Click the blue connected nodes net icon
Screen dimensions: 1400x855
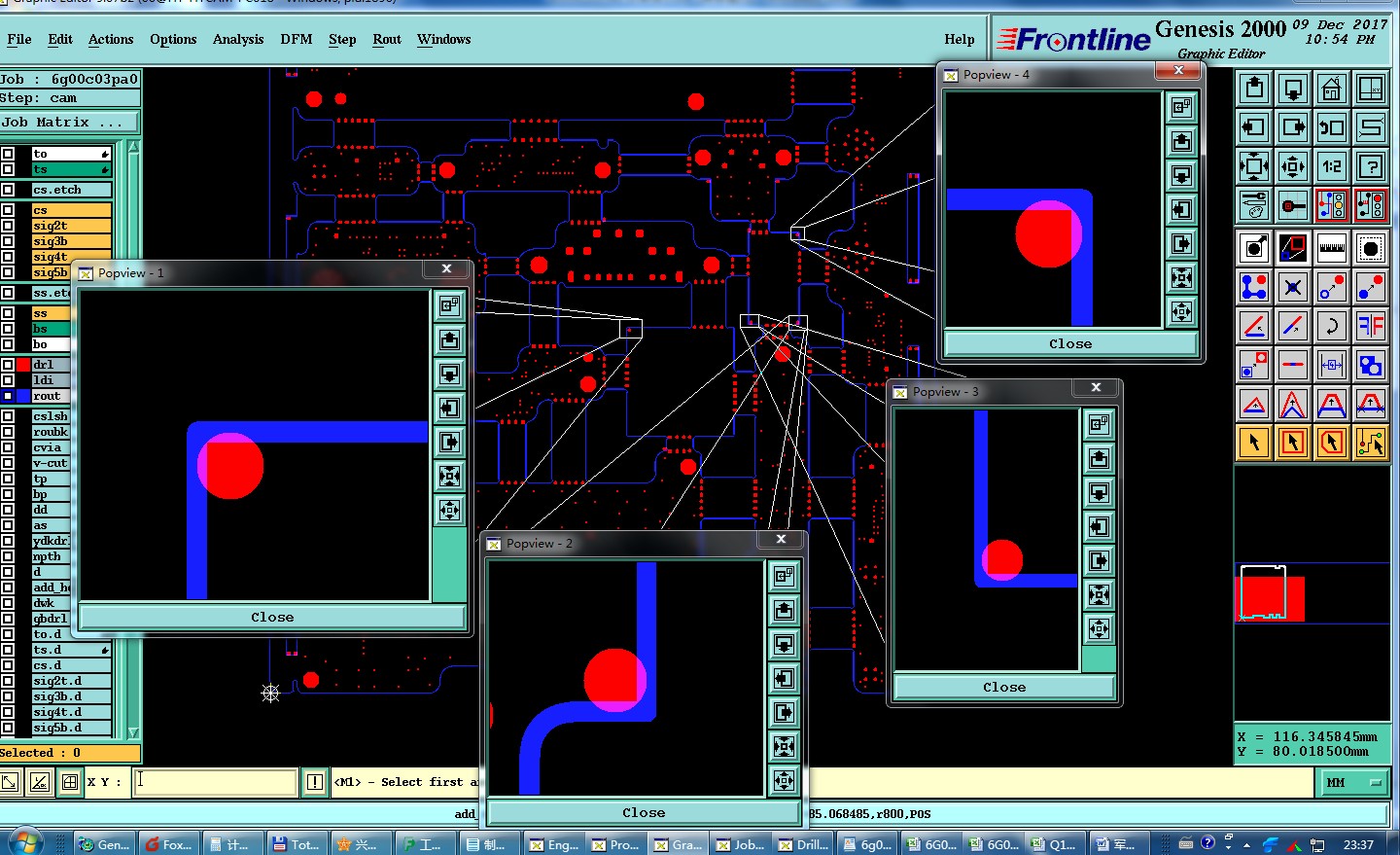point(1254,287)
